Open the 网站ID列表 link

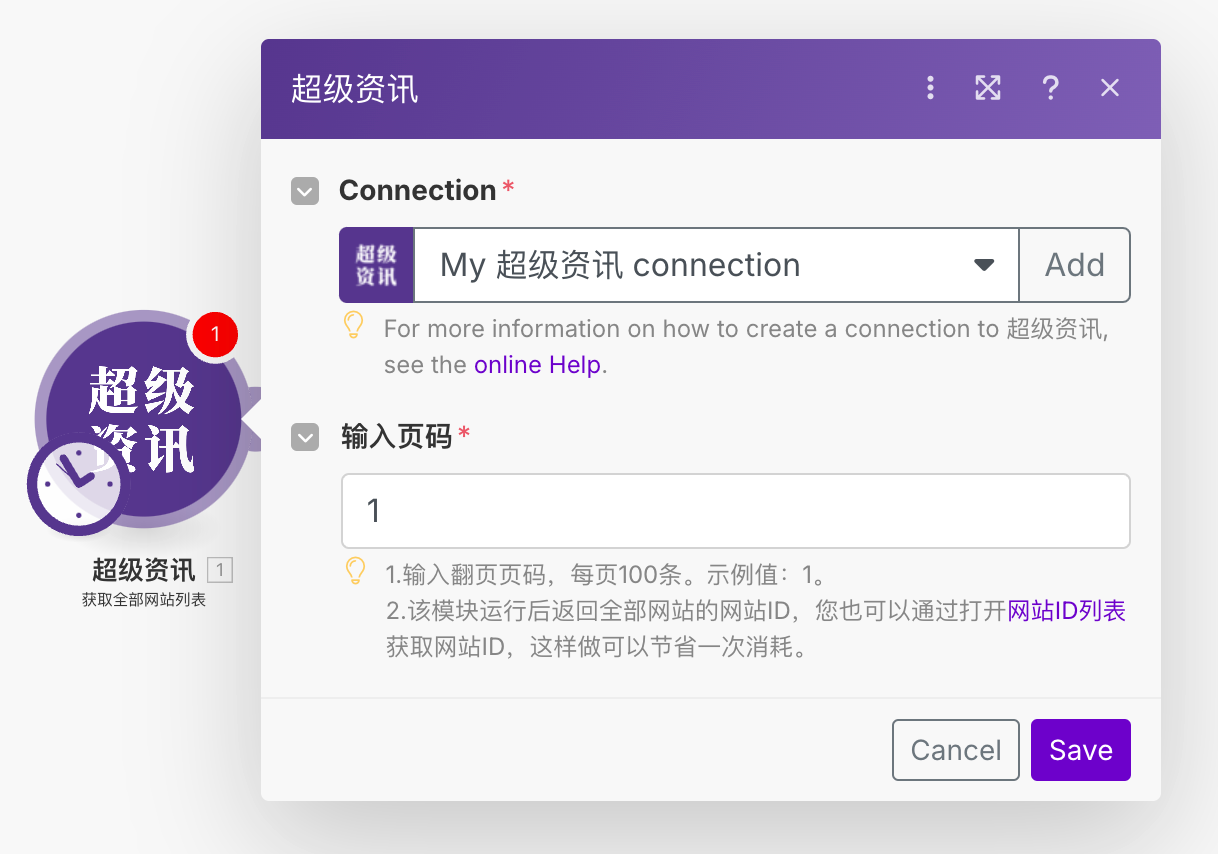(x=1066, y=611)
